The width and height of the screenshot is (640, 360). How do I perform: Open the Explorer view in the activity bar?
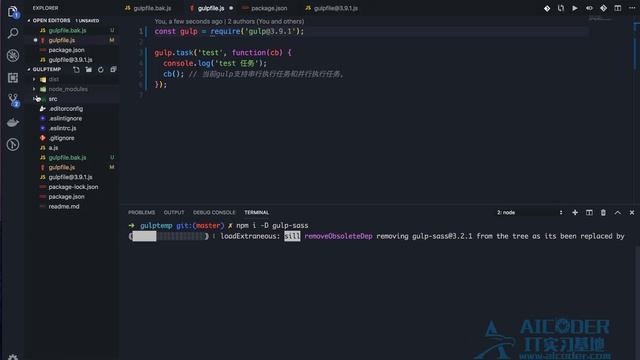click(13, 11)
